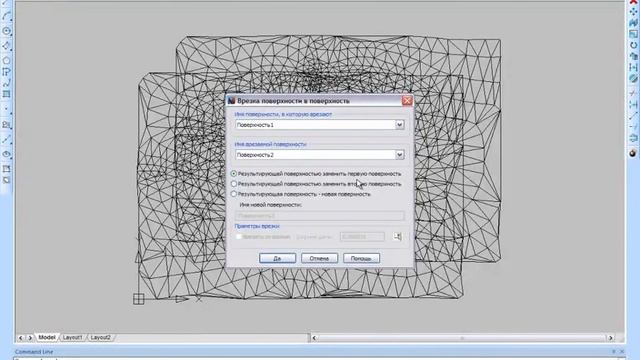Select the point draw tool
The image size is (640, 360).
pyautogui.click(x=6, y=109)
